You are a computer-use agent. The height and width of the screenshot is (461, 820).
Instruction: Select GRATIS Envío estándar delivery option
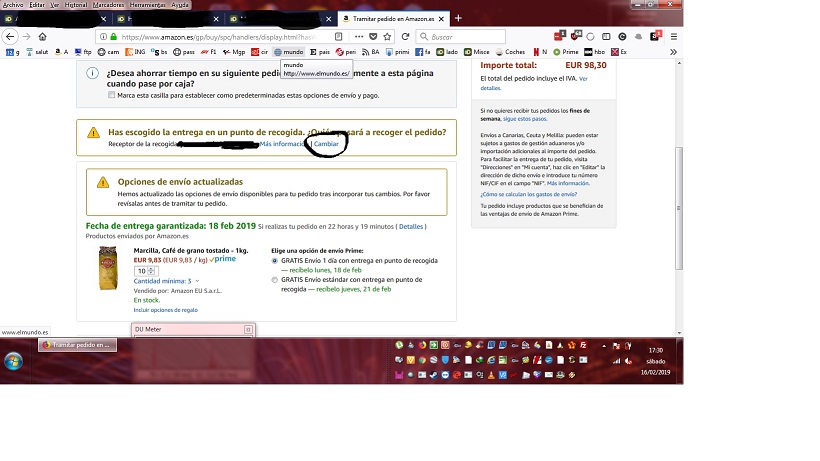[275, 280]
